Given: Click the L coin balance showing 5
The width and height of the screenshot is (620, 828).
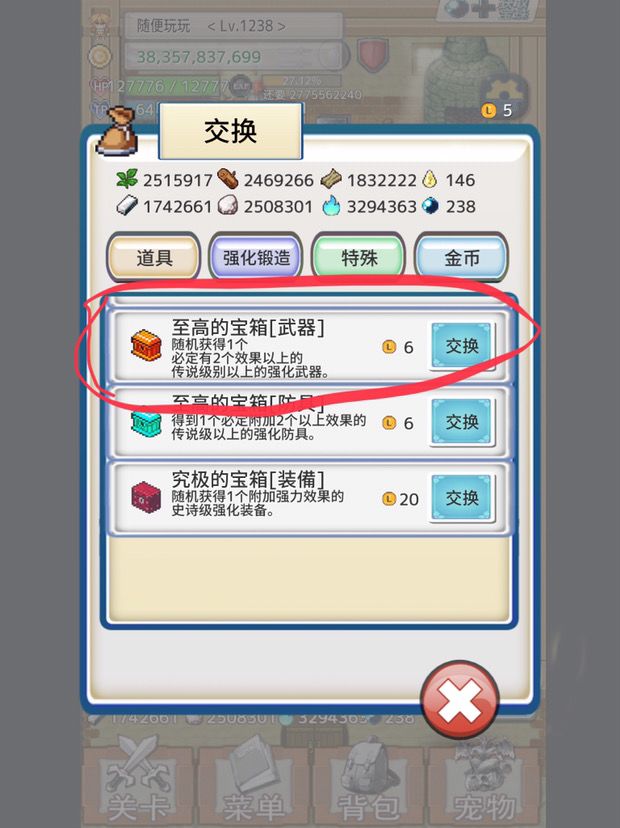Looking at the screenshot, I should point(496,110).
